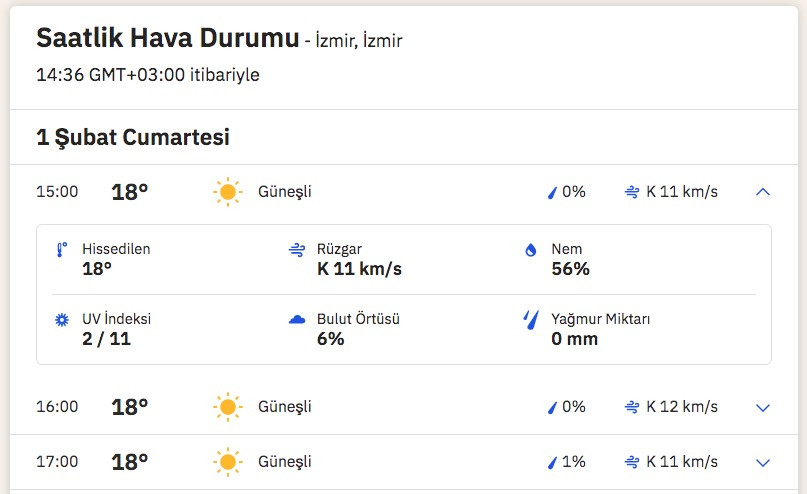Click the wind icon beside Rüzgar detail
Screen dimensions: 807x494
click(x=296, y=250)
